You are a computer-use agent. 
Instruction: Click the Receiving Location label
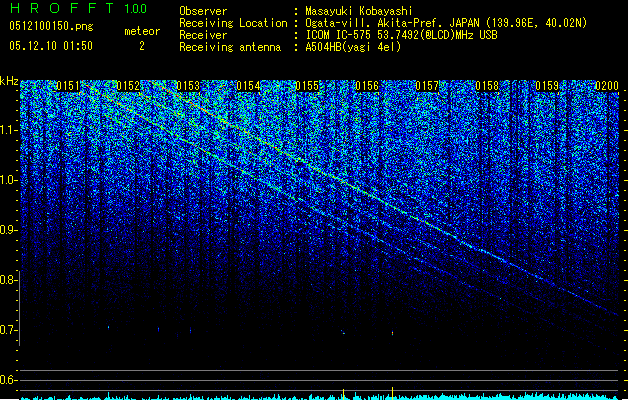[233, 23]
